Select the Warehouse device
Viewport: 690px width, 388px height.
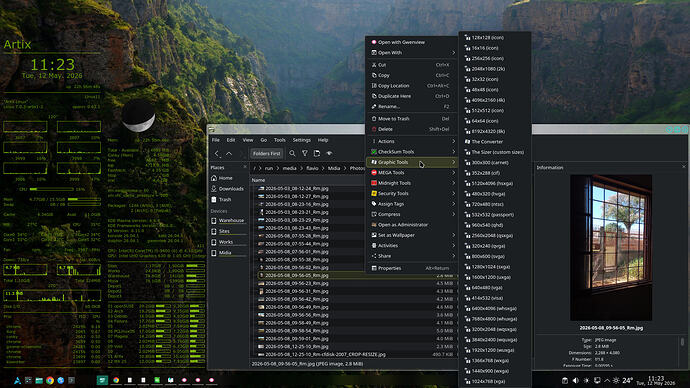click(x=228, y=220)
